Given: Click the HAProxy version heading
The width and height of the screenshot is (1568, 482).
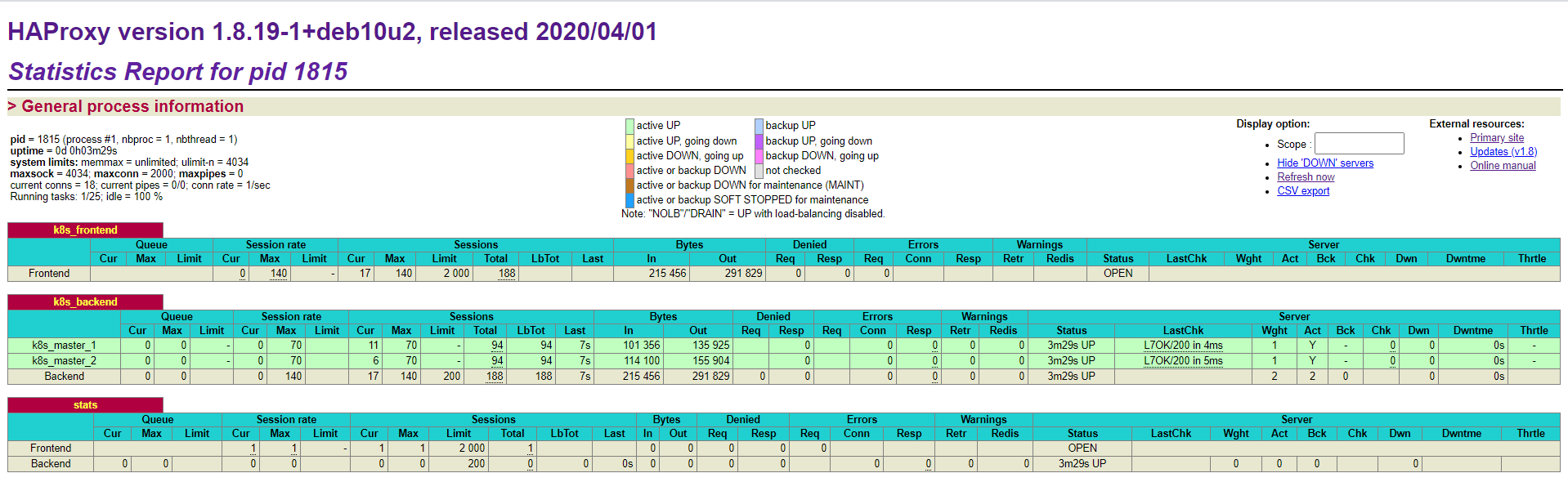Looking at the screenshot, I should click(332, 32).
